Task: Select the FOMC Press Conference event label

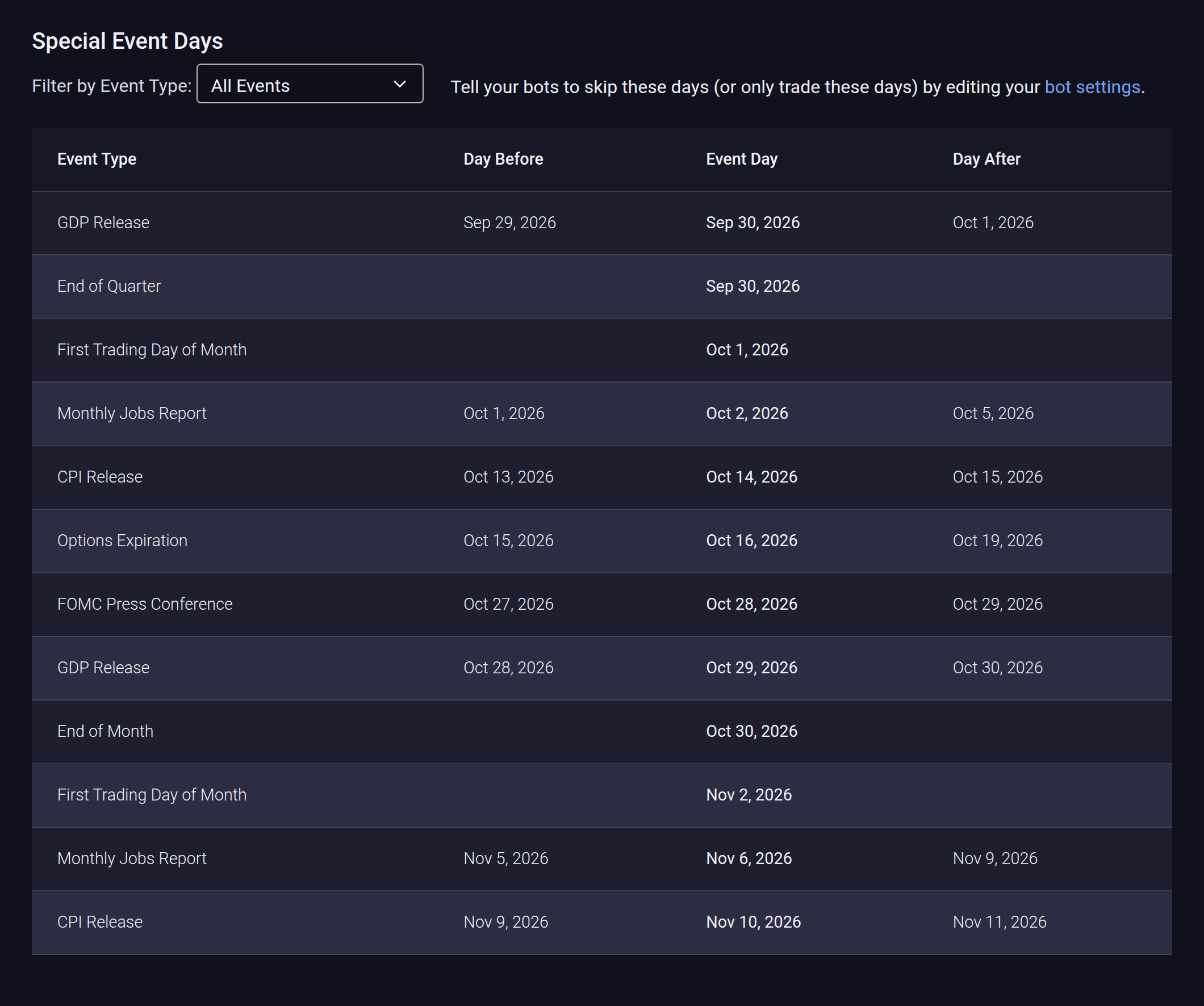Action: pos(145,604)
